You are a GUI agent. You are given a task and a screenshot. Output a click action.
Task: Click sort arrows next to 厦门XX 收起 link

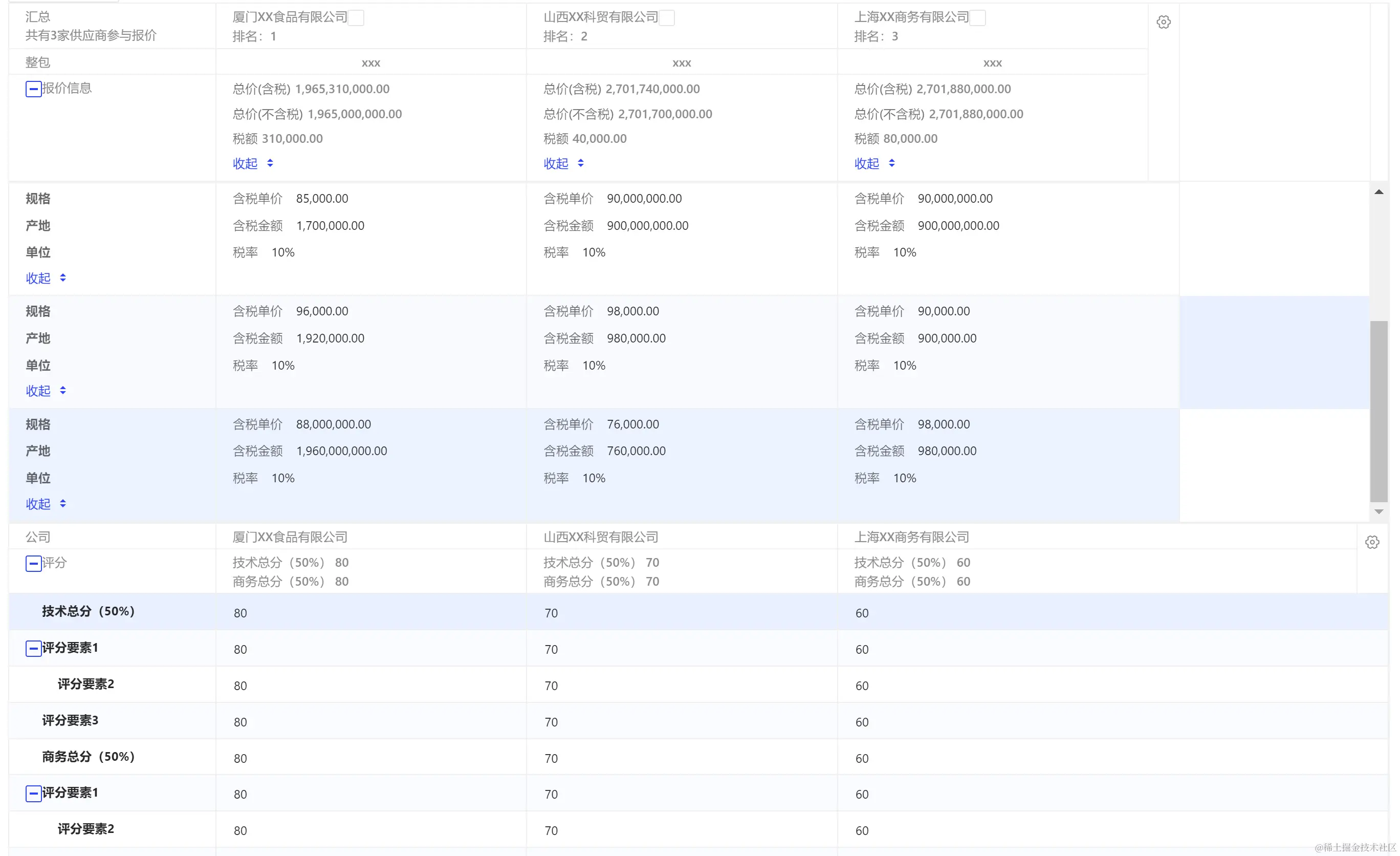pos(270,163)
